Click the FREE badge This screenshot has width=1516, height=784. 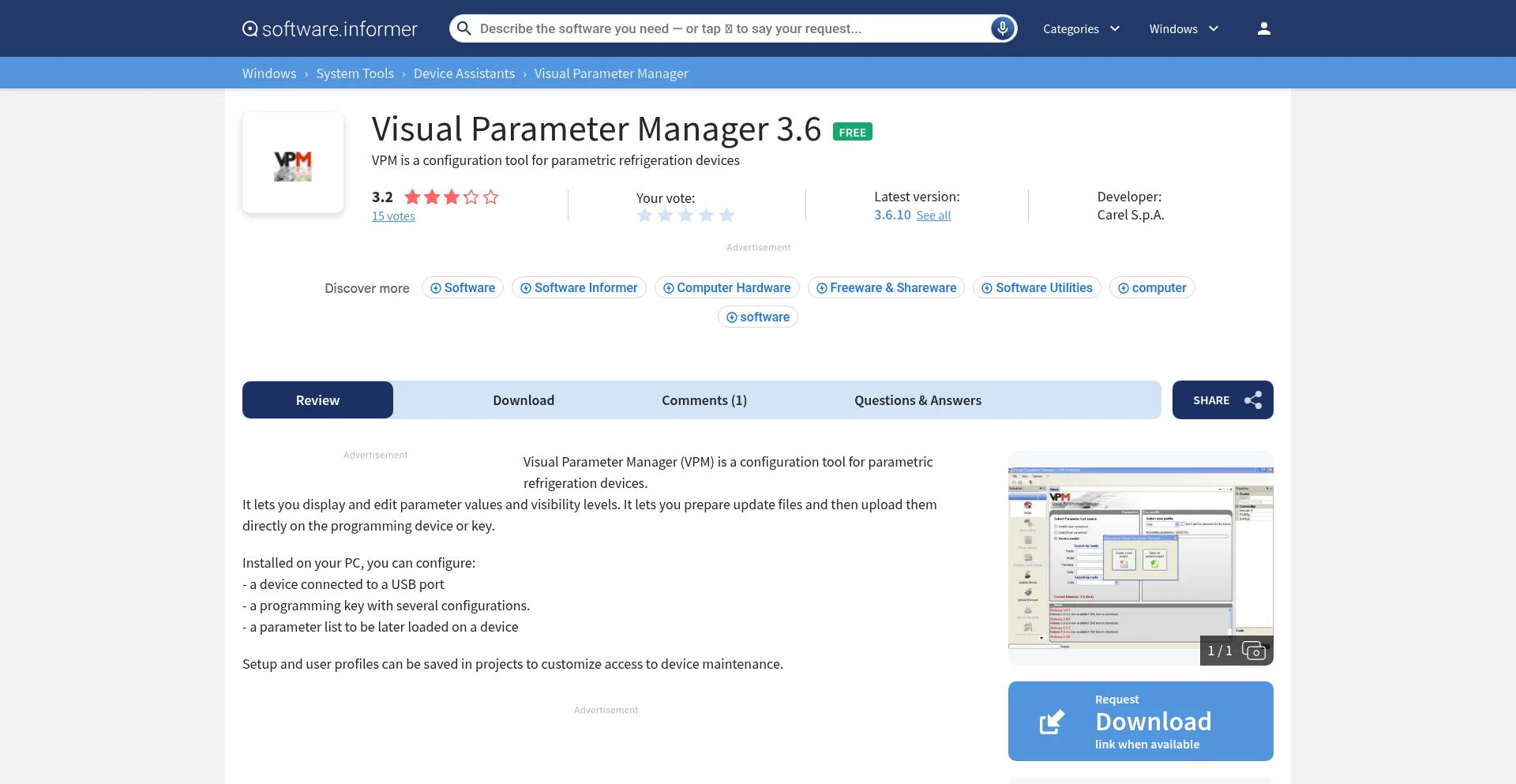point(852,133)
